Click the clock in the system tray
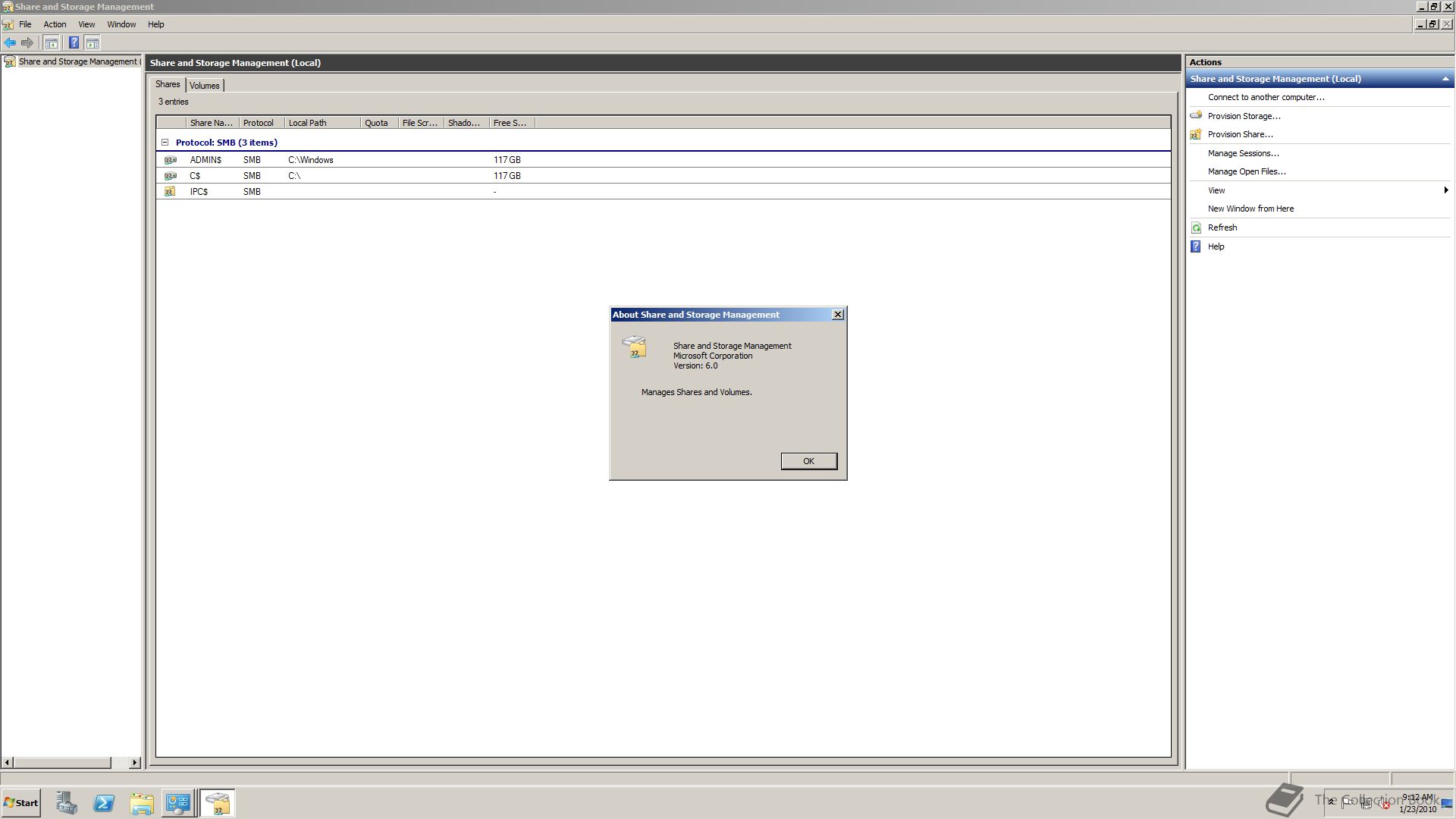 [1417, 803]
